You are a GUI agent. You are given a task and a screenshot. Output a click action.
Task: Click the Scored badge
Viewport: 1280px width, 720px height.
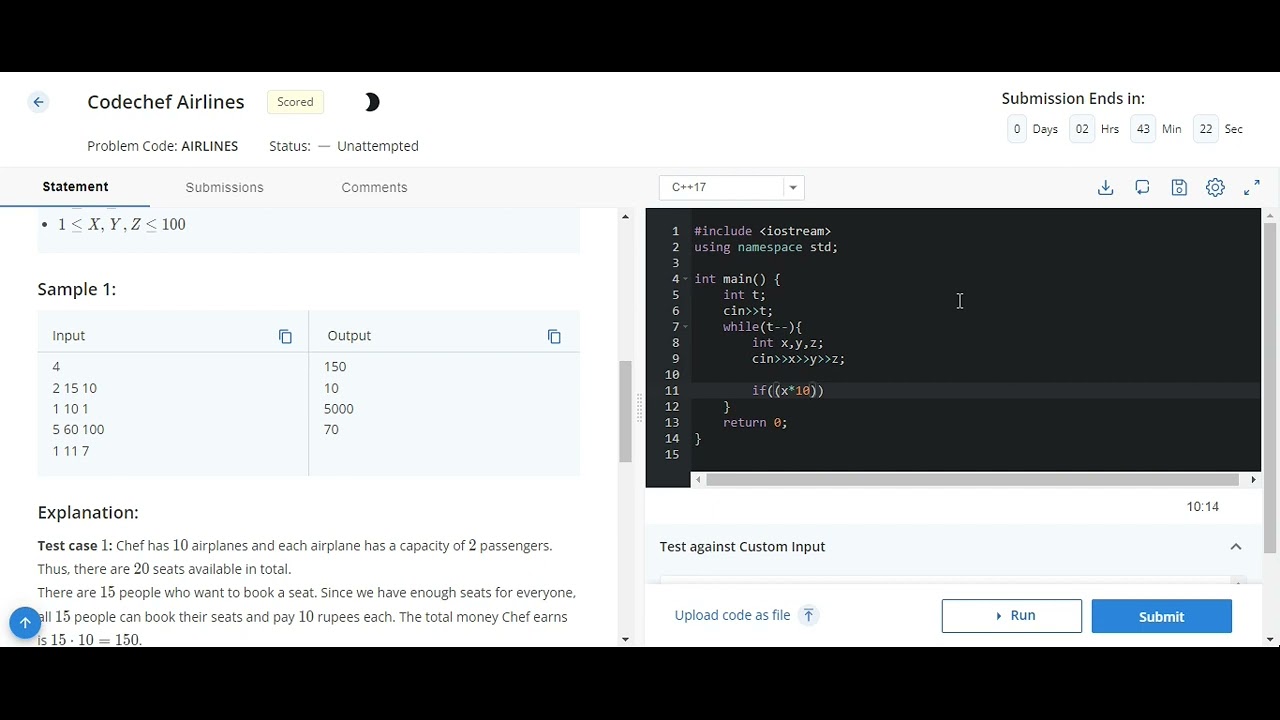point(295,102)
